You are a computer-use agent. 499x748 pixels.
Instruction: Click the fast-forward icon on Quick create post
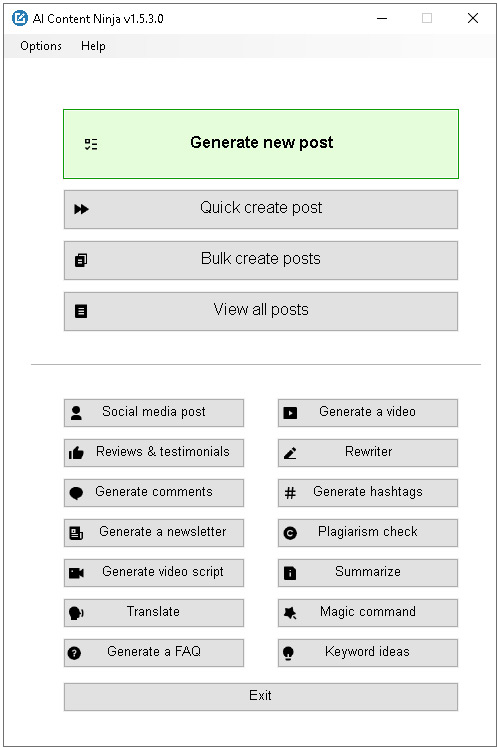[x=81, y=209]
